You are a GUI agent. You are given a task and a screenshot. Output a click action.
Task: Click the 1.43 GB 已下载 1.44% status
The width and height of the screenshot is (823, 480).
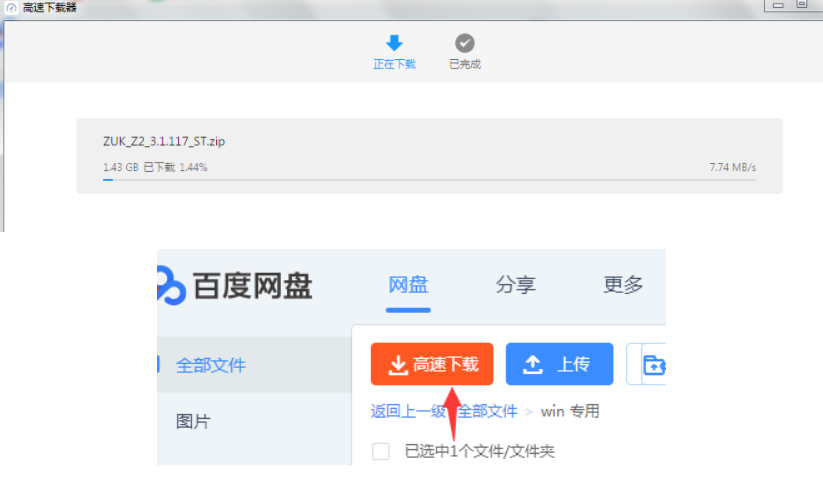click(x=155, y=167)
